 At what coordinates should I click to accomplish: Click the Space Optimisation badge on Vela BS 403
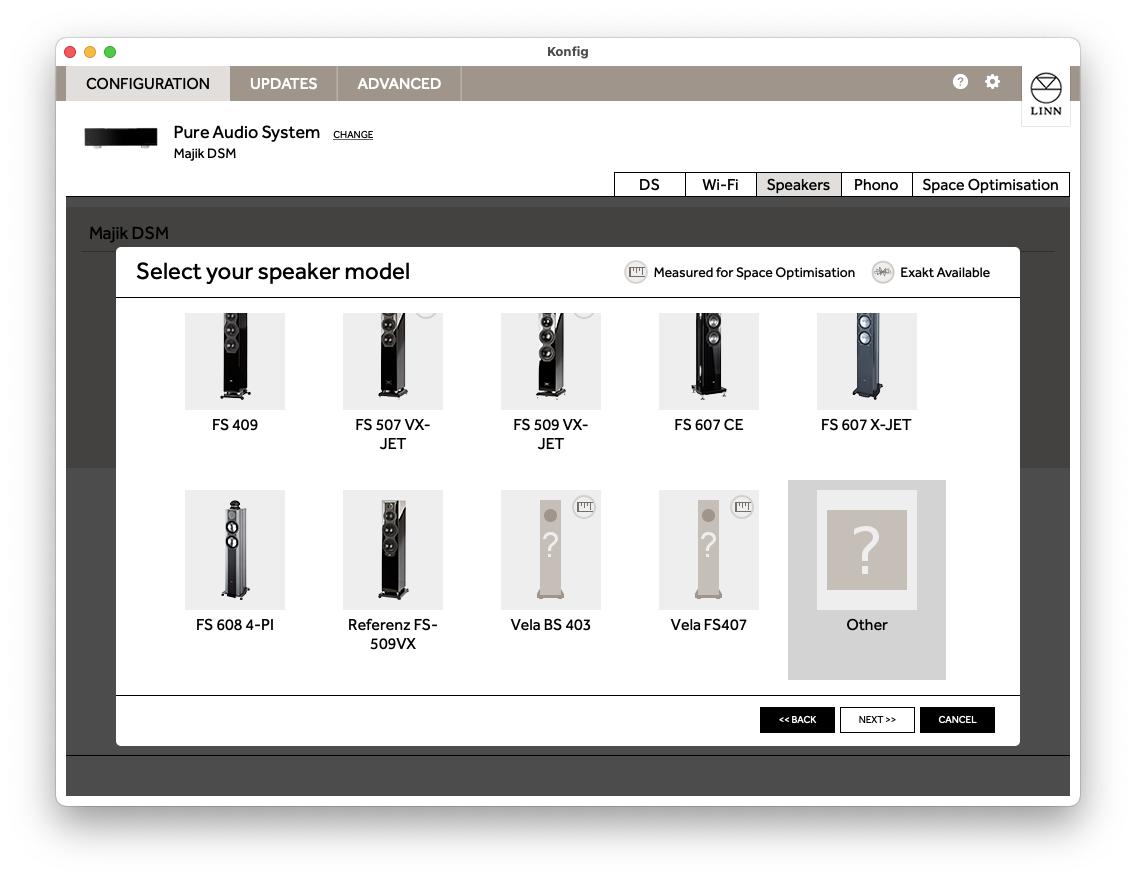[585, 506]
